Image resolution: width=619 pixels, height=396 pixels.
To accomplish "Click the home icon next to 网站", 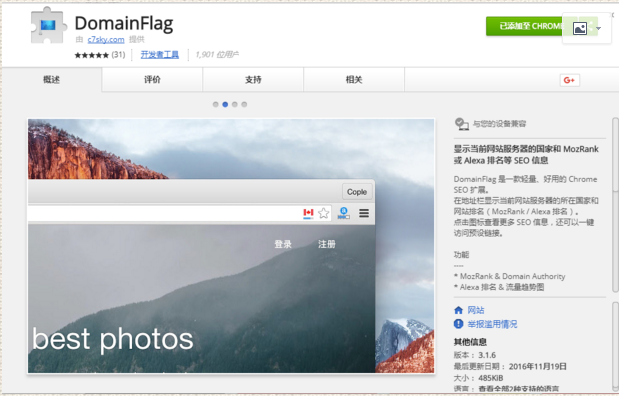I will [x=458, y=310].
